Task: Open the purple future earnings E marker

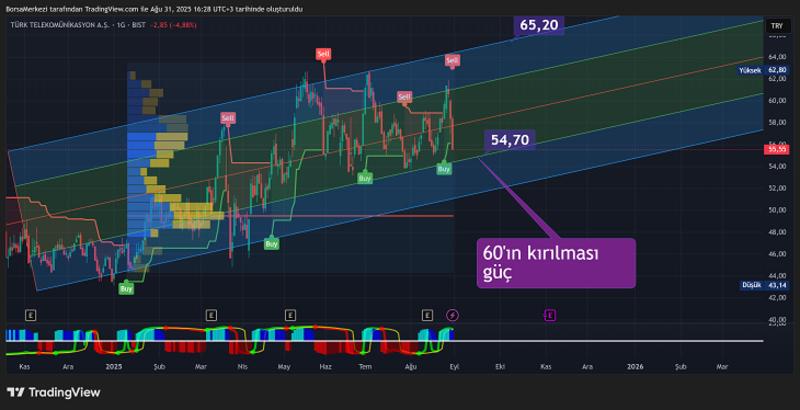Action: [x=549, y=316]
